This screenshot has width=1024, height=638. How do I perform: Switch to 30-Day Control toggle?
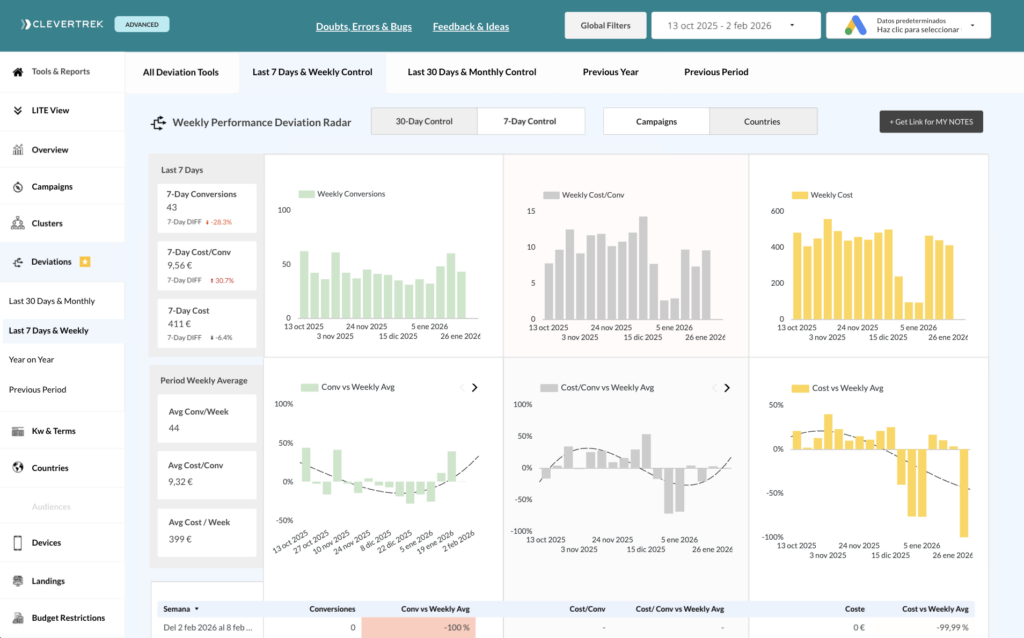(424, 122)
